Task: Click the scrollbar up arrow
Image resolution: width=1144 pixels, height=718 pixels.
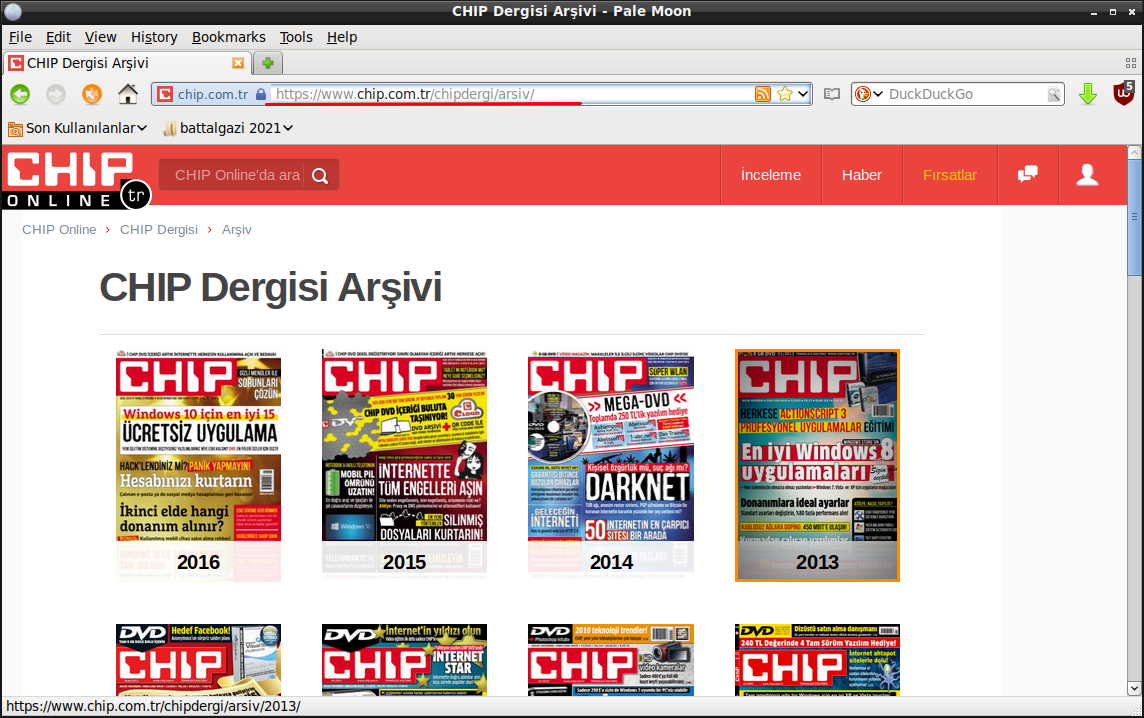Action: click(x=1134, y=152)
